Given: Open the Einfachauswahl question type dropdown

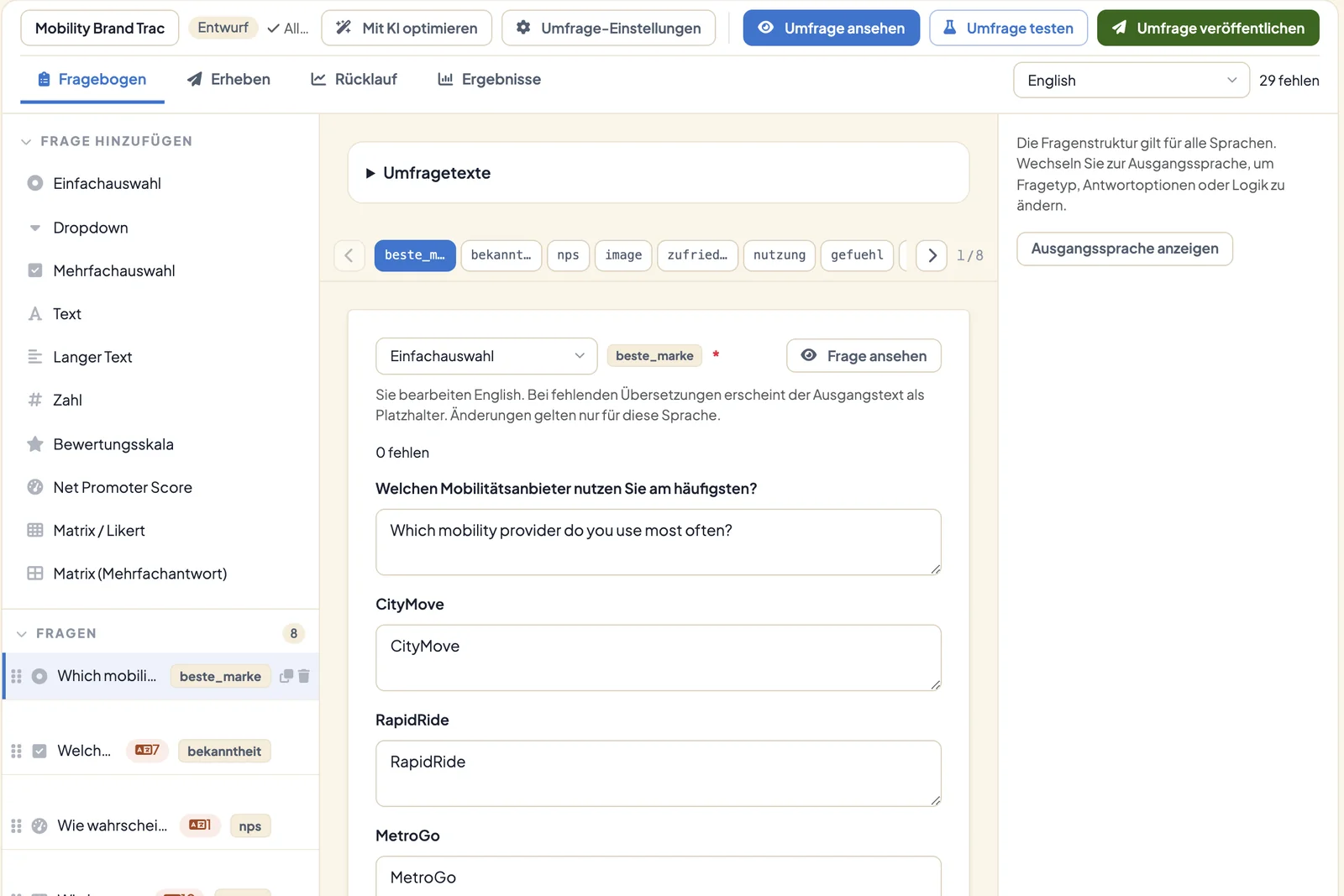Looking at the screenshot, I should [486, 356].
